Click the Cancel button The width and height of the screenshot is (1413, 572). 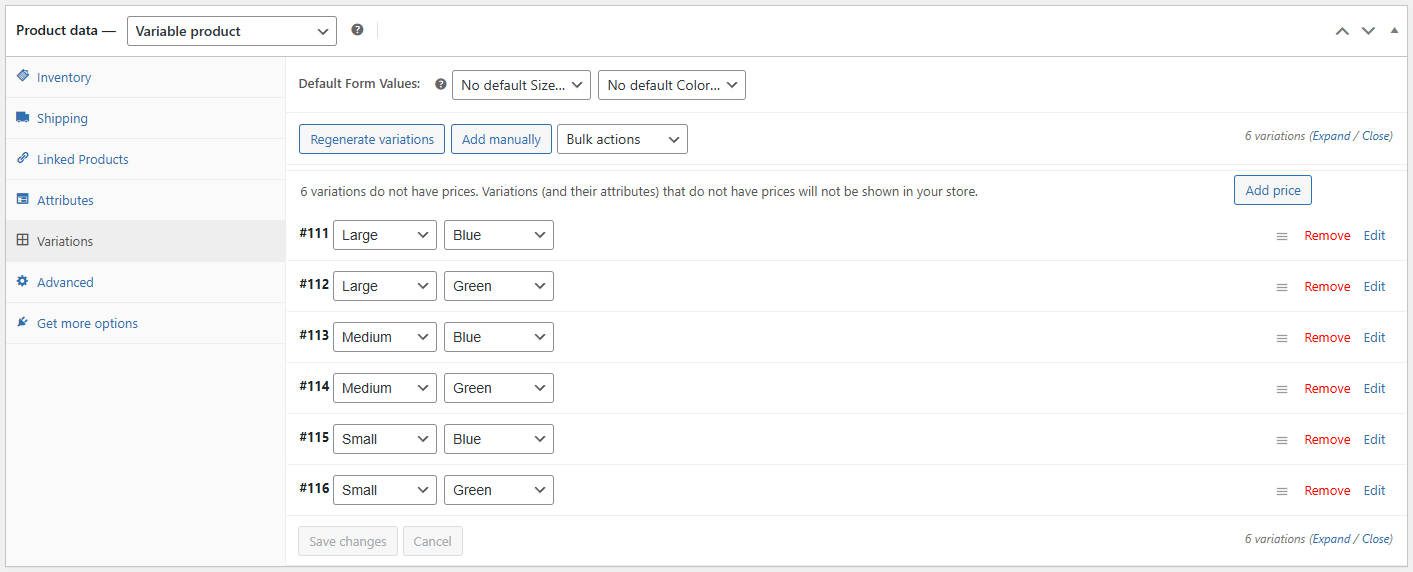pos(433,541)
